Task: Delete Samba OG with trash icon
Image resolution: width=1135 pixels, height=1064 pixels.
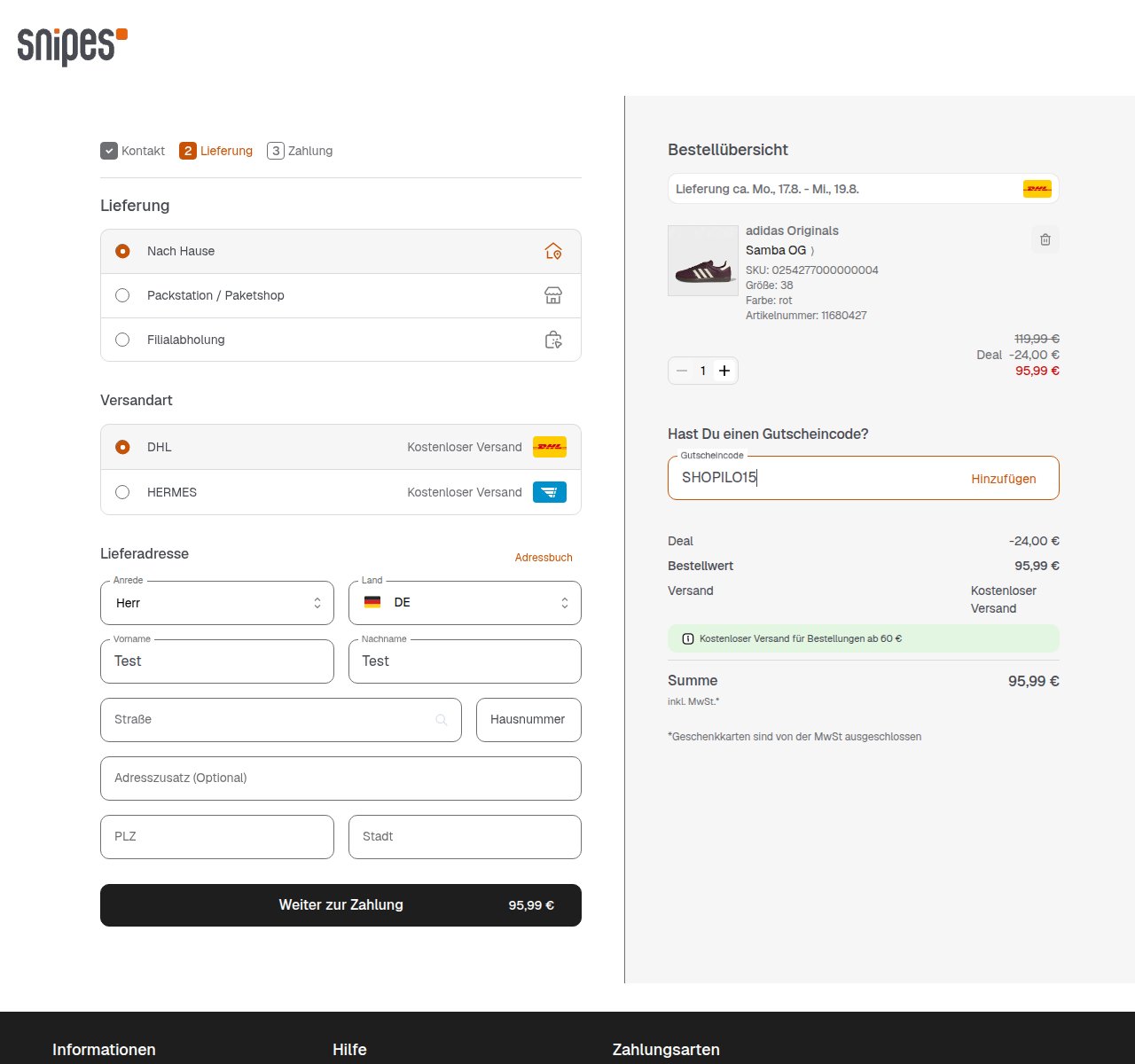Action: pyautogui.click(x=1045, y=239)
